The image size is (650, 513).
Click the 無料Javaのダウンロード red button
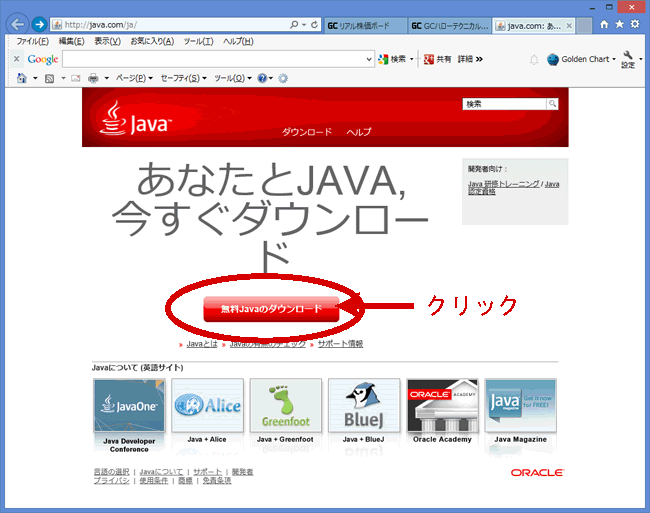pos(271,309)
